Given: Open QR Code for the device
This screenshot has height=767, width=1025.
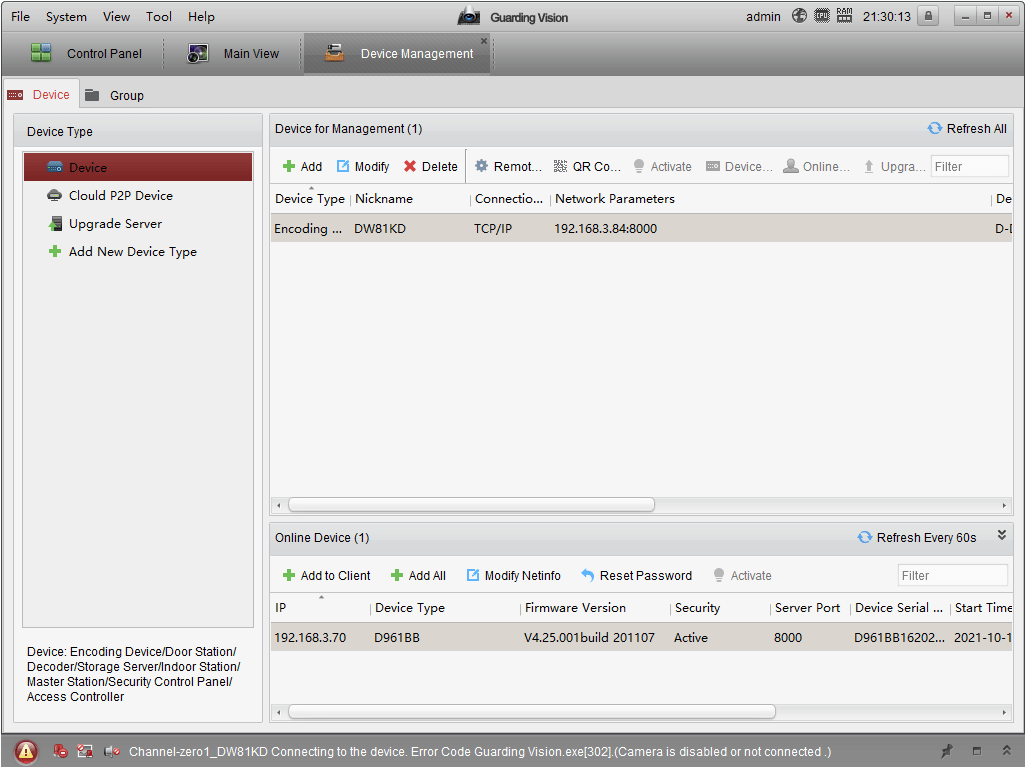Looking at the screenshot, I should 588,167.
